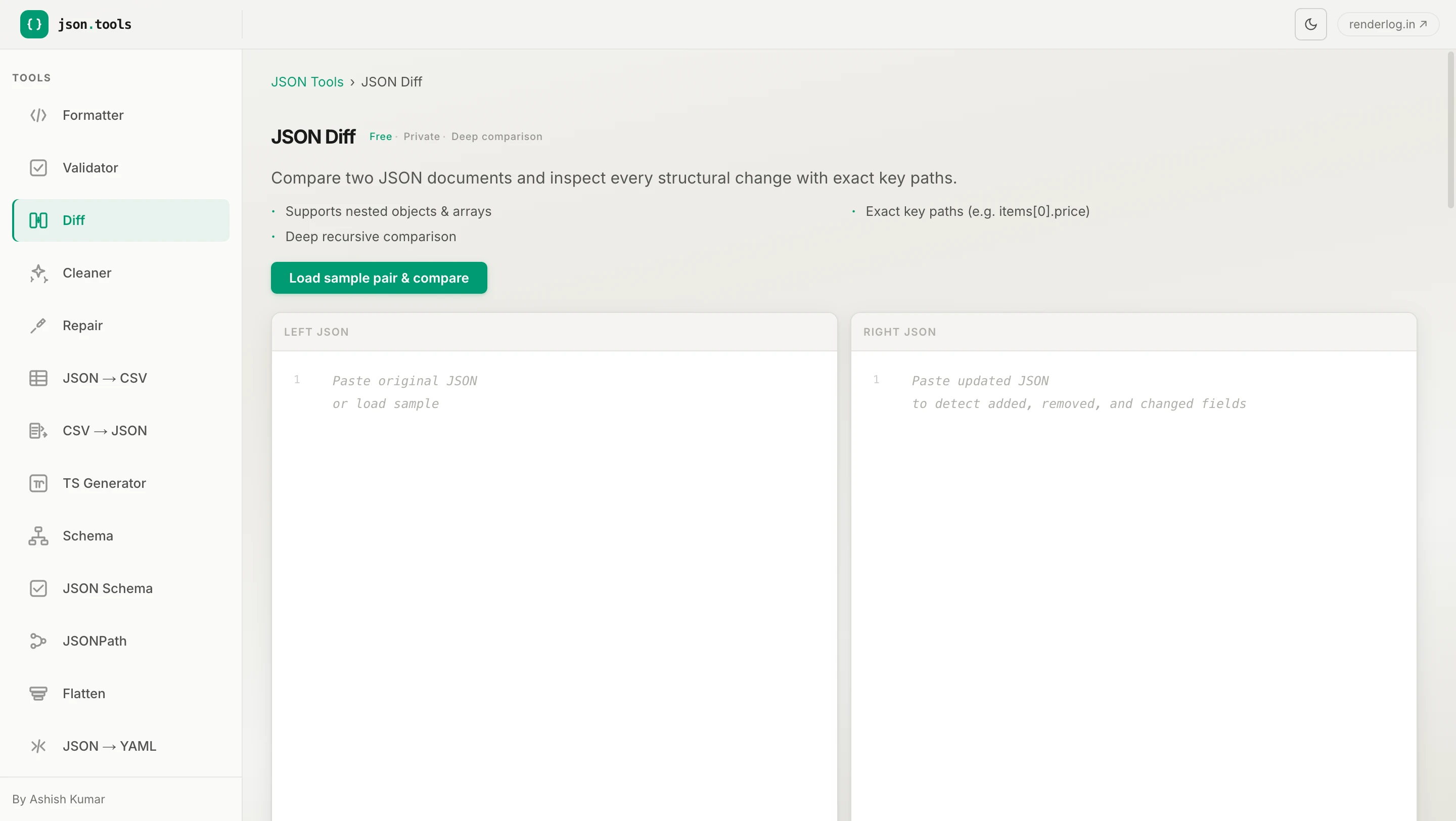Click the Flatten layers icon
Image resolution: width=1456 pixels, height=821 pixels.
[38, 693]
